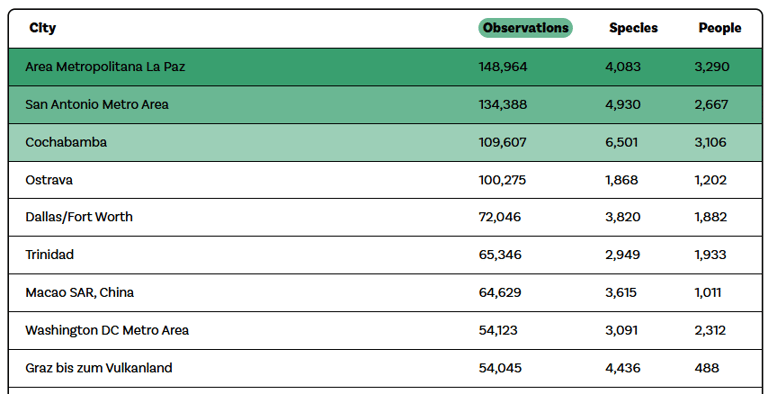Open the Ostrava city entry
The image size is (768, 394).
point(385,180)
